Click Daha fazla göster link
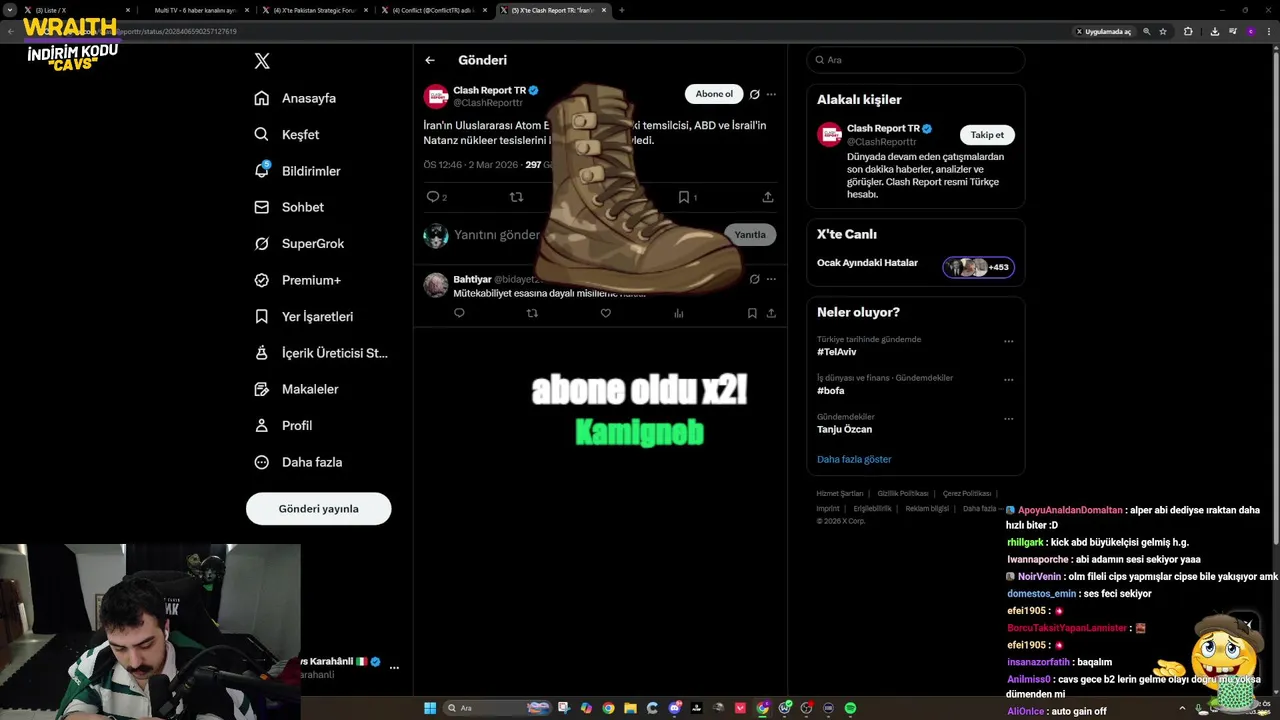Viewport: 1280px width, 720px height. 854,459
